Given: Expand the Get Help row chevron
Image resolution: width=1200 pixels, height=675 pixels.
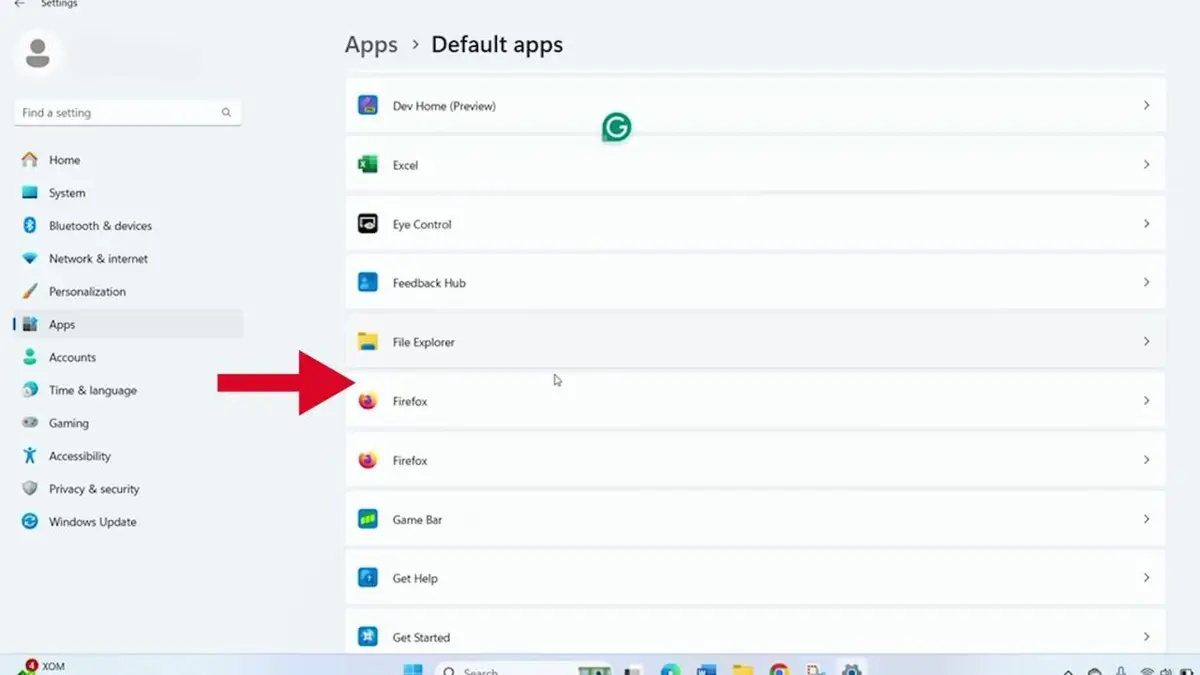Looking at the screenshot, I should tap(1146, 578).
